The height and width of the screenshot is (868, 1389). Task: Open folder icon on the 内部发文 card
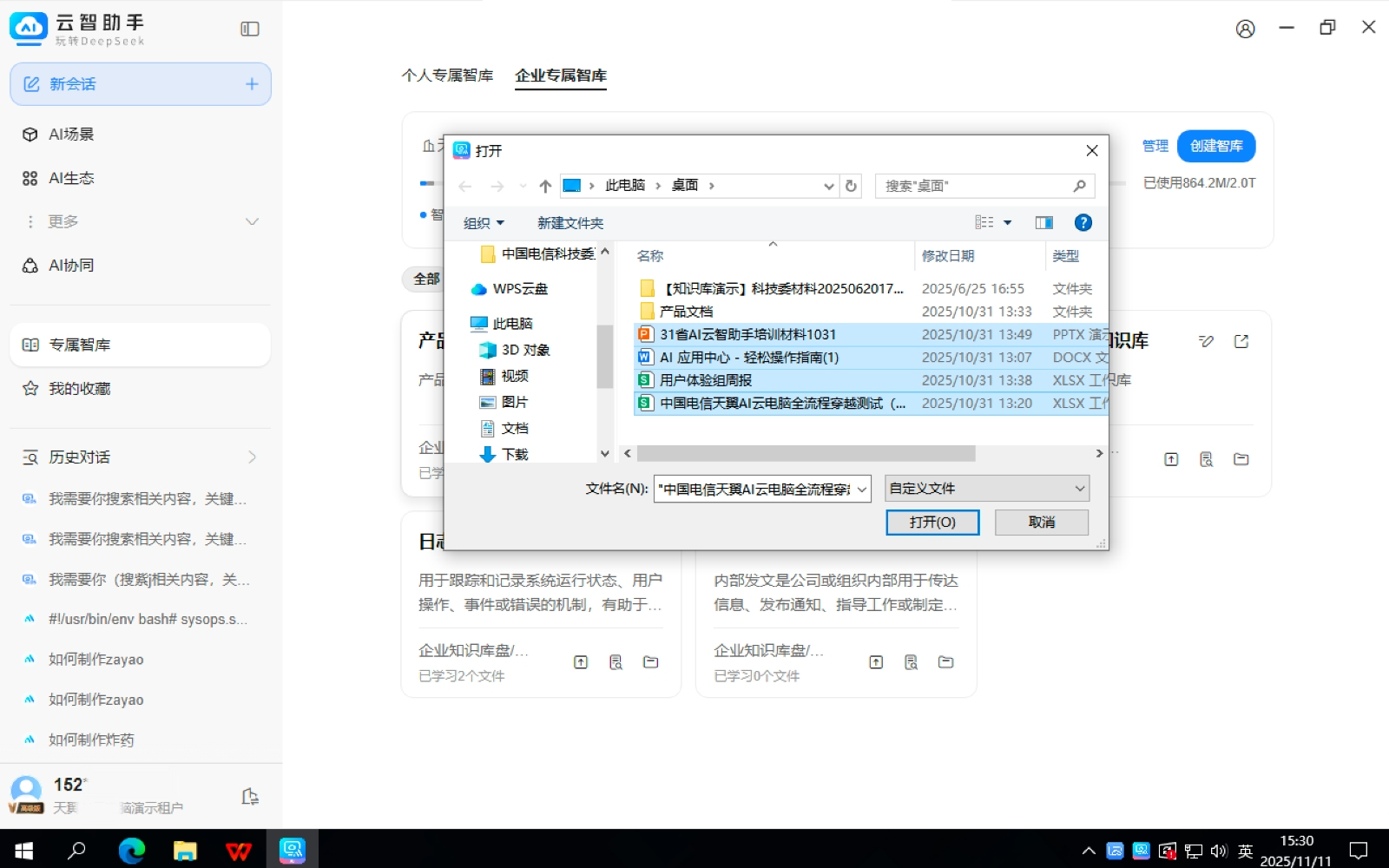tap(945, 662)
